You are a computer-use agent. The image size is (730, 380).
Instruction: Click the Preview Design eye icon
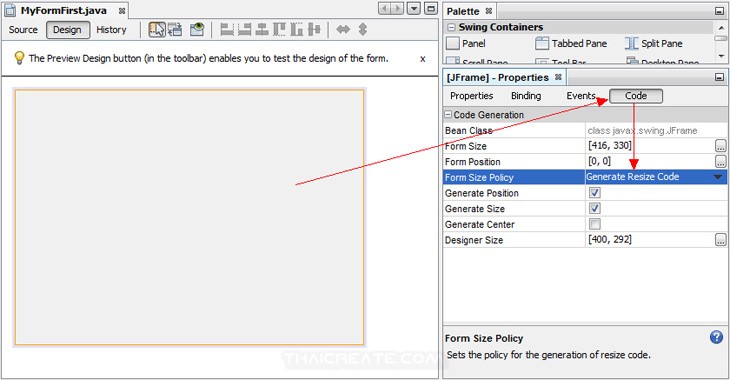pyautogui.click(x=197, y=30)
